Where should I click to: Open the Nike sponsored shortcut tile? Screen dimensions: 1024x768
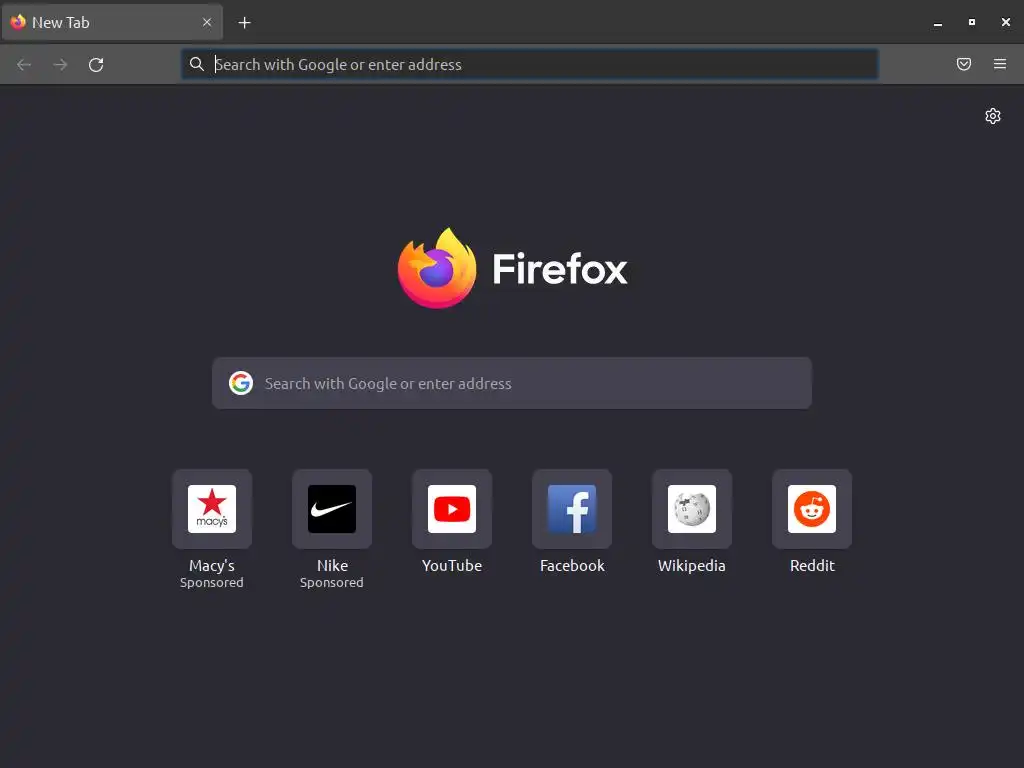tap(332, 509)
